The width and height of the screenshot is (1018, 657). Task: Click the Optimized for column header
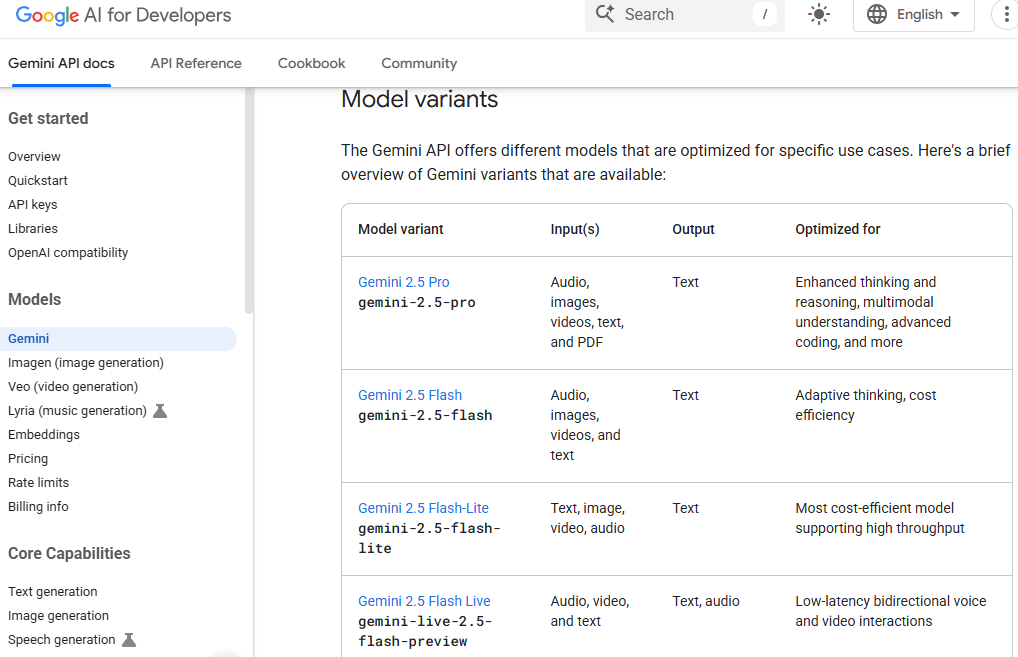pyautogui.click(x=838, y=229)
